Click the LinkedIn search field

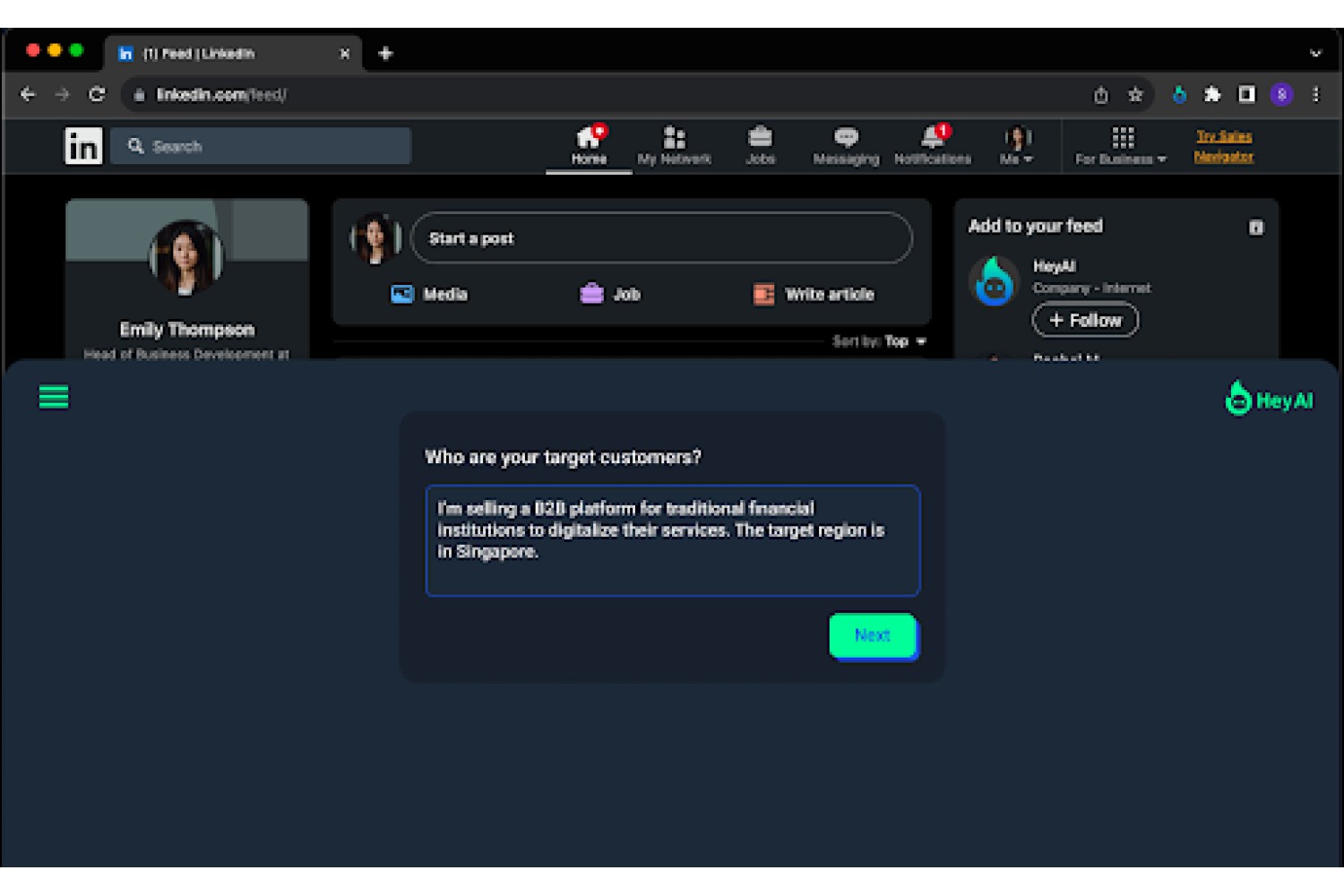pyautogui.click(x=261, y=146)
